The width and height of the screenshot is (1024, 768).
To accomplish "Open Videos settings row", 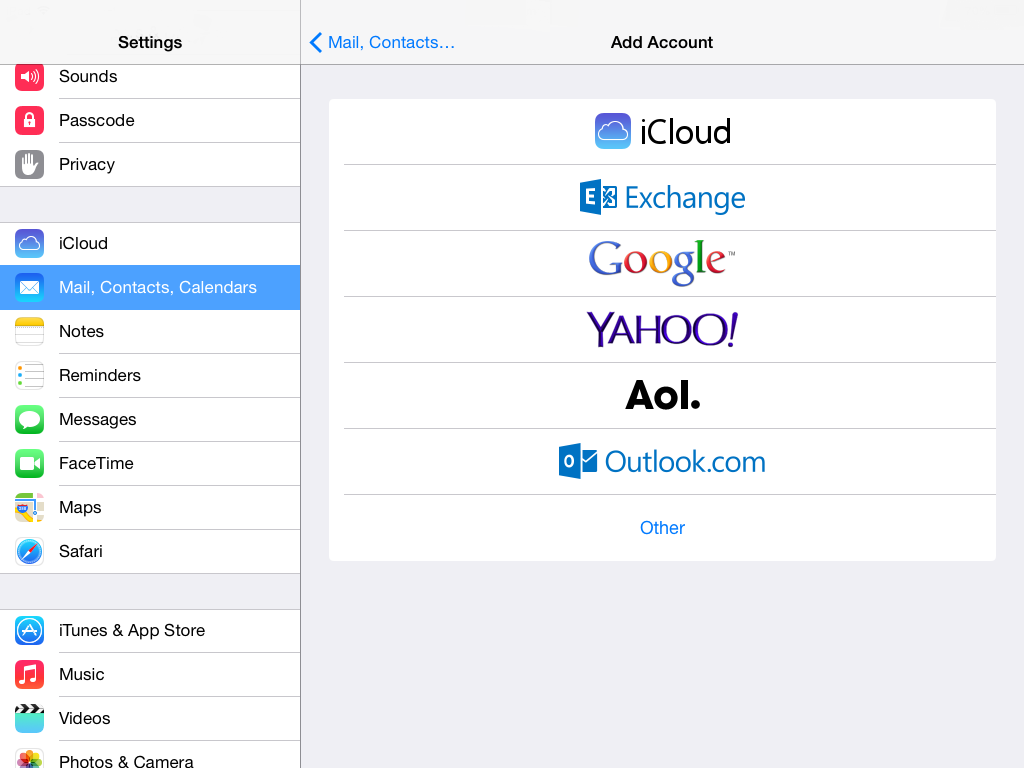I will tap(150, 718).
